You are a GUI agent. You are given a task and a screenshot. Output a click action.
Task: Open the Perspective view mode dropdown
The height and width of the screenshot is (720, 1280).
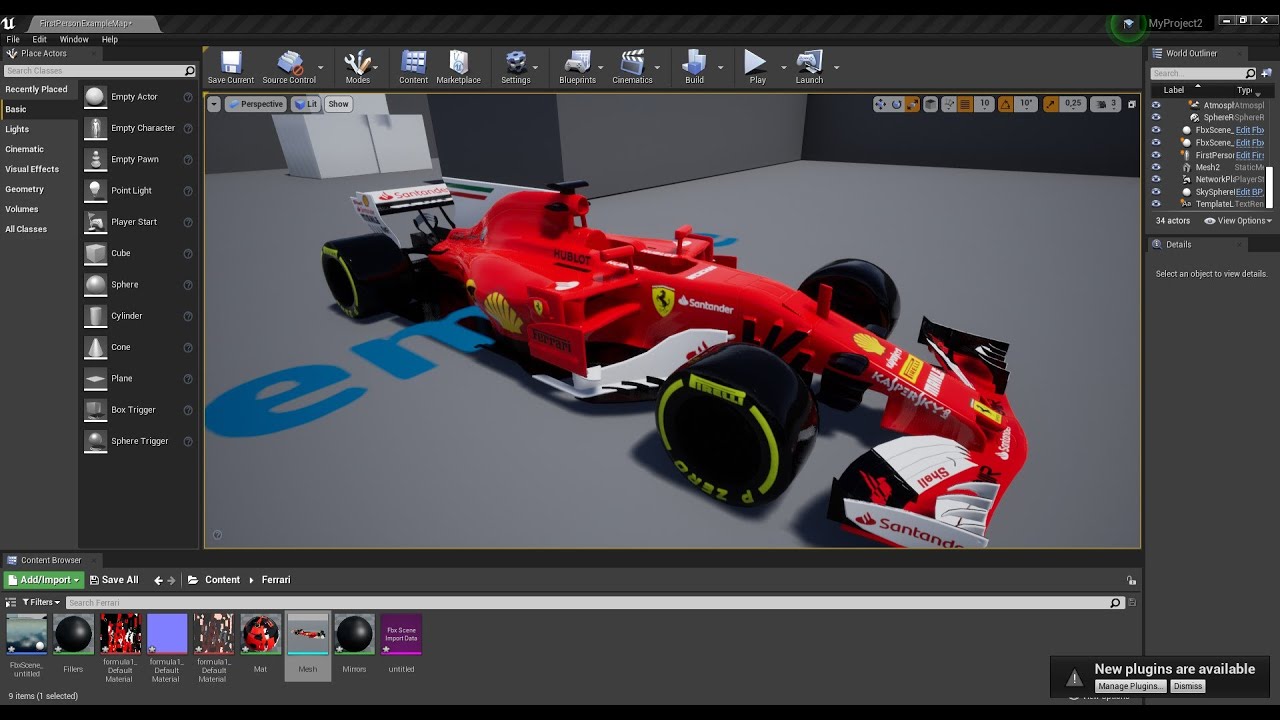pyautogui.click(x=255, y=104)
